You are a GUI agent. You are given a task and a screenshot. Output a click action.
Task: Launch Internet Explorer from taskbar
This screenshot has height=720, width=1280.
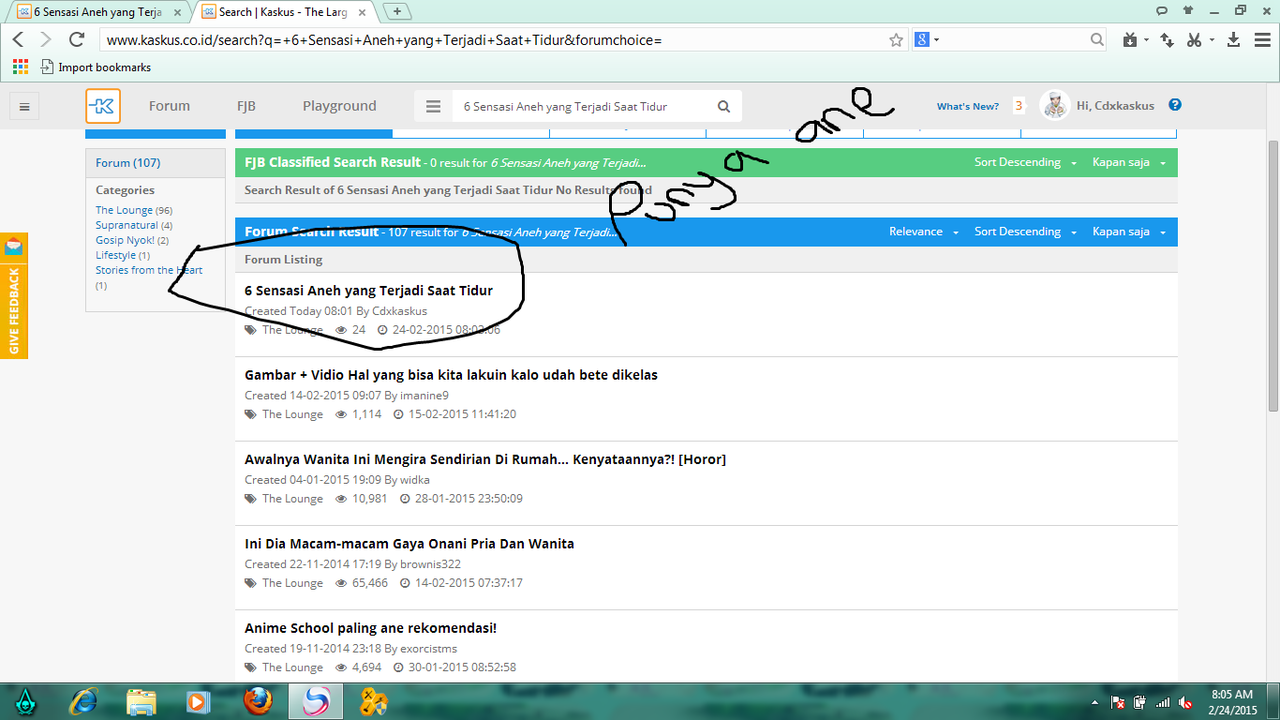(85, 702)
